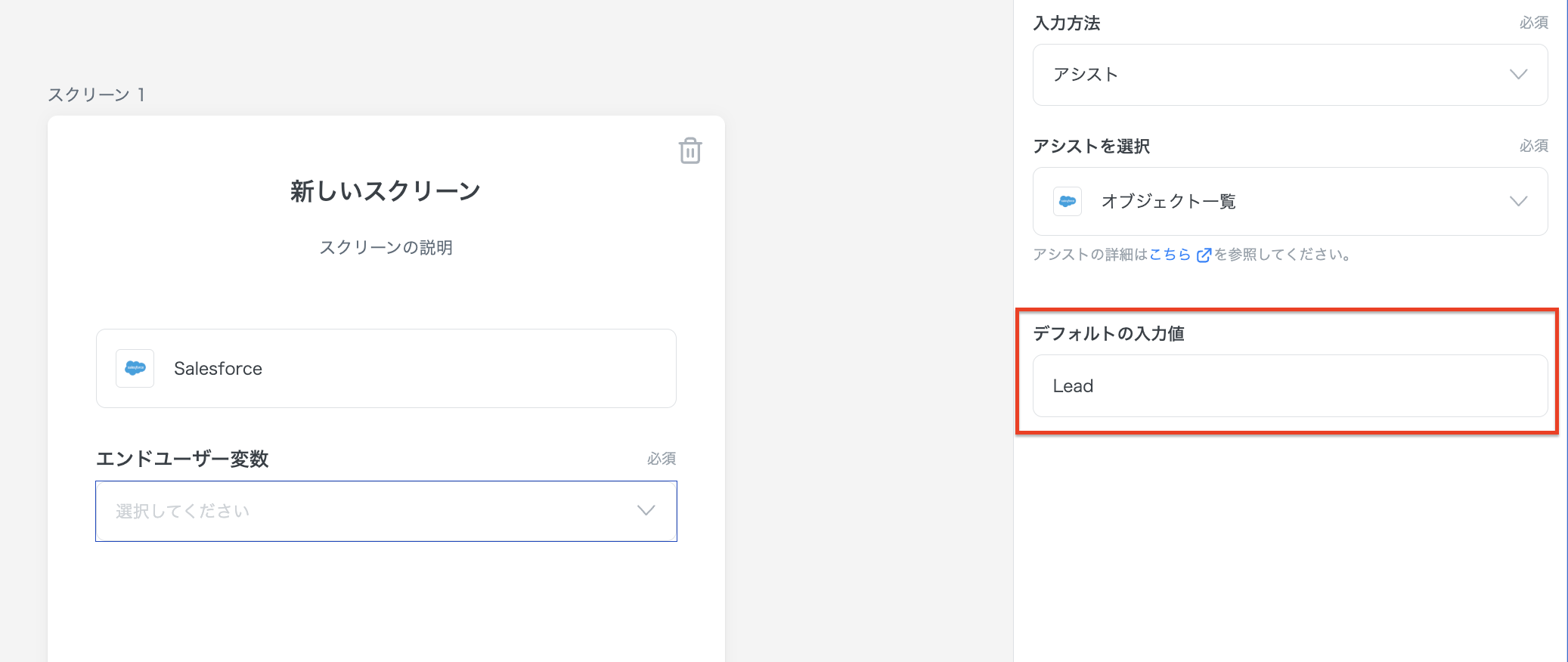Click the chevron in the エンドユーザー変数 dropdown

(646, 511)
